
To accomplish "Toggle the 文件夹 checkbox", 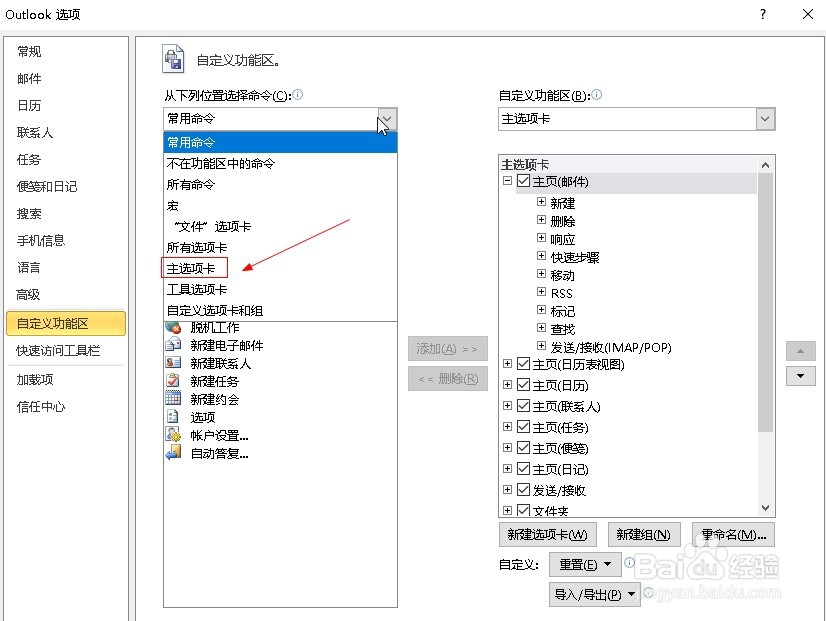I will pyautogui.click(x=523, y=510).
